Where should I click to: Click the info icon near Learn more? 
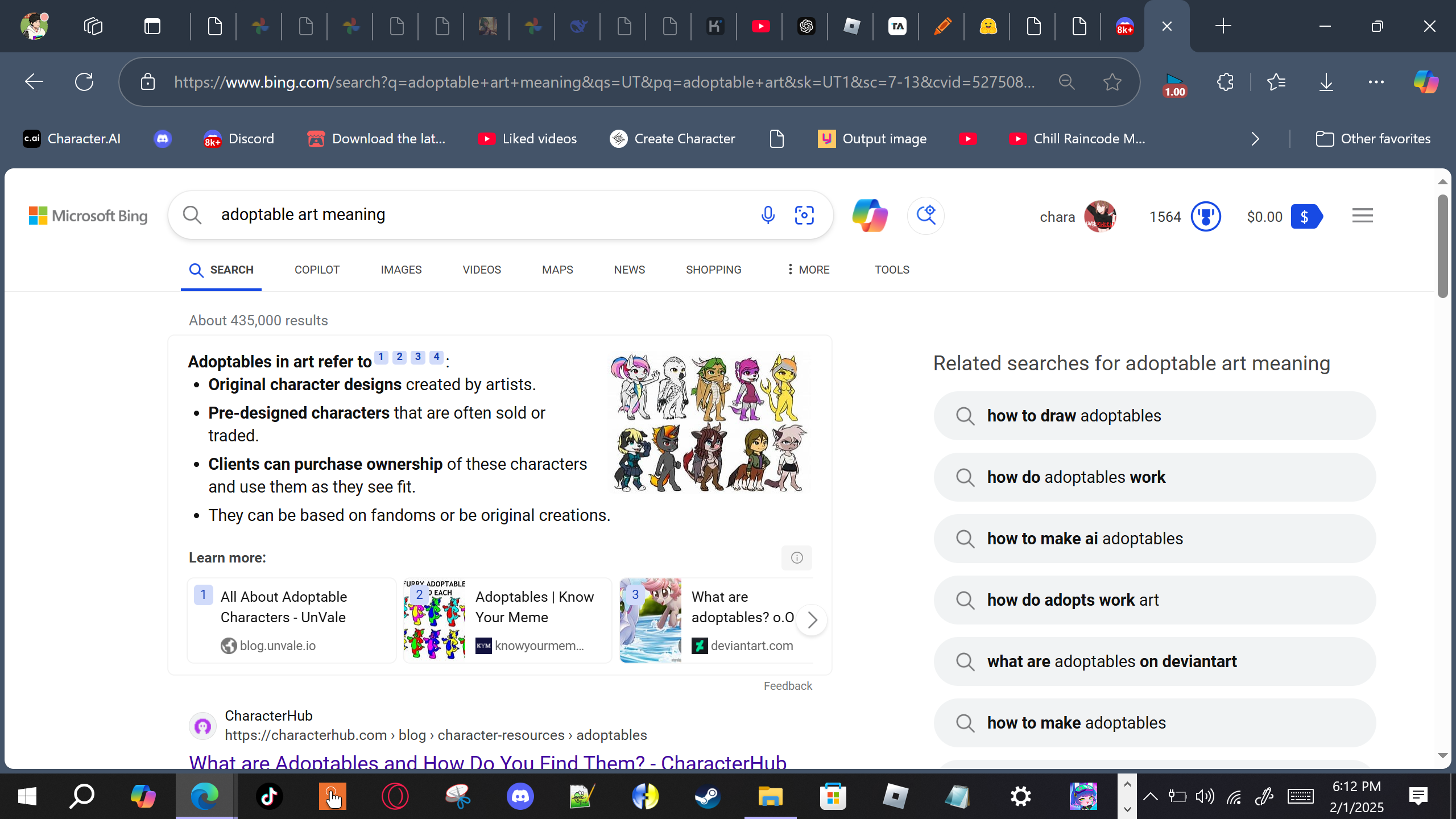tap(796, 558)
